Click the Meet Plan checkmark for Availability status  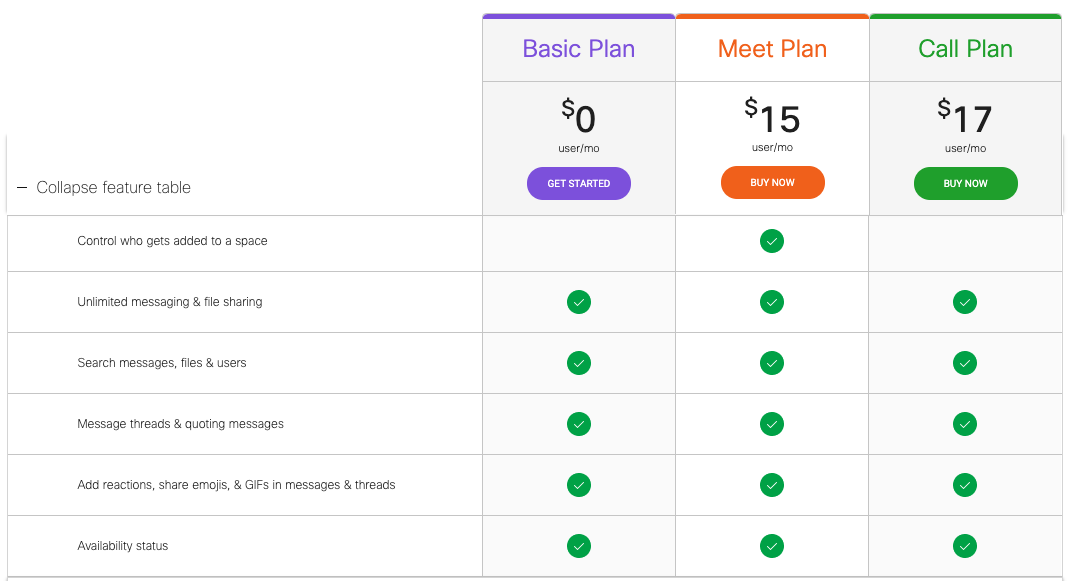coord(772,546)
